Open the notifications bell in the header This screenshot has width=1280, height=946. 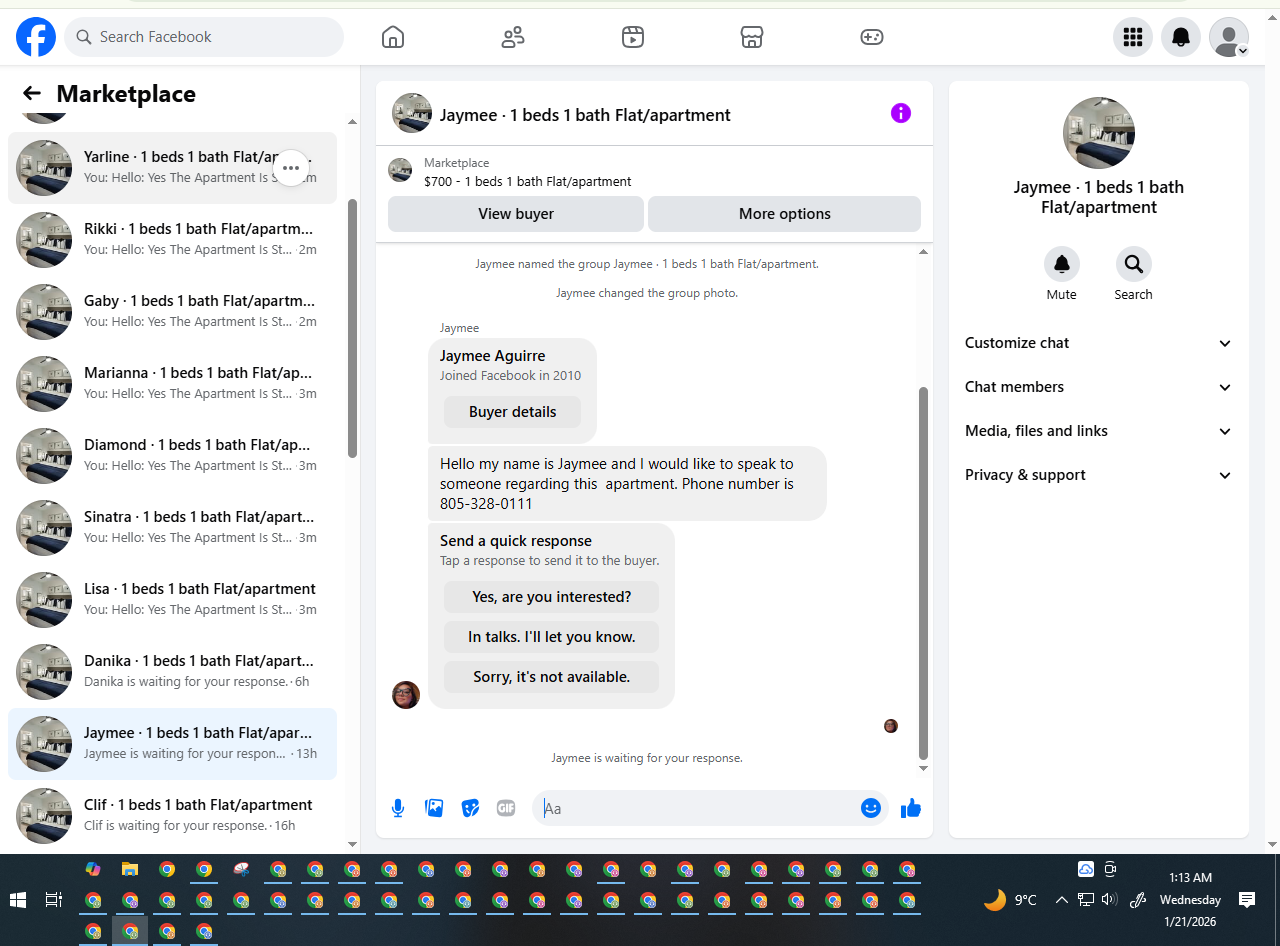pos(1181,37)
